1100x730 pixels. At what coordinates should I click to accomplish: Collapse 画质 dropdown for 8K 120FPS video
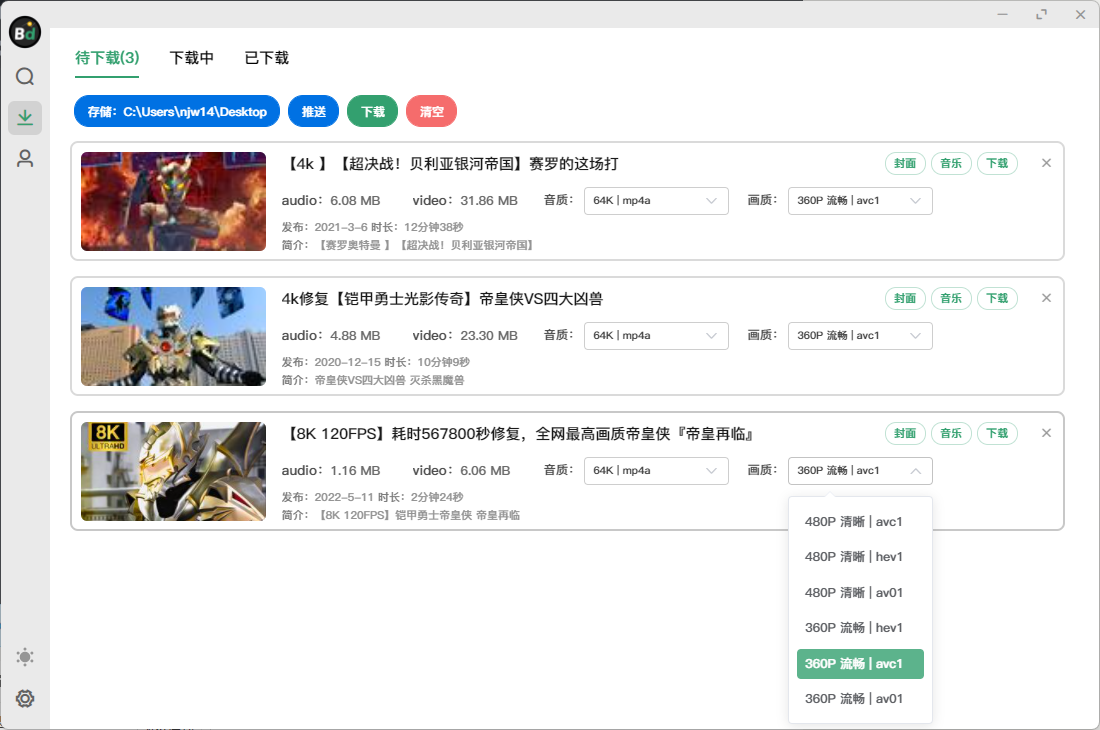coord(860,471)
